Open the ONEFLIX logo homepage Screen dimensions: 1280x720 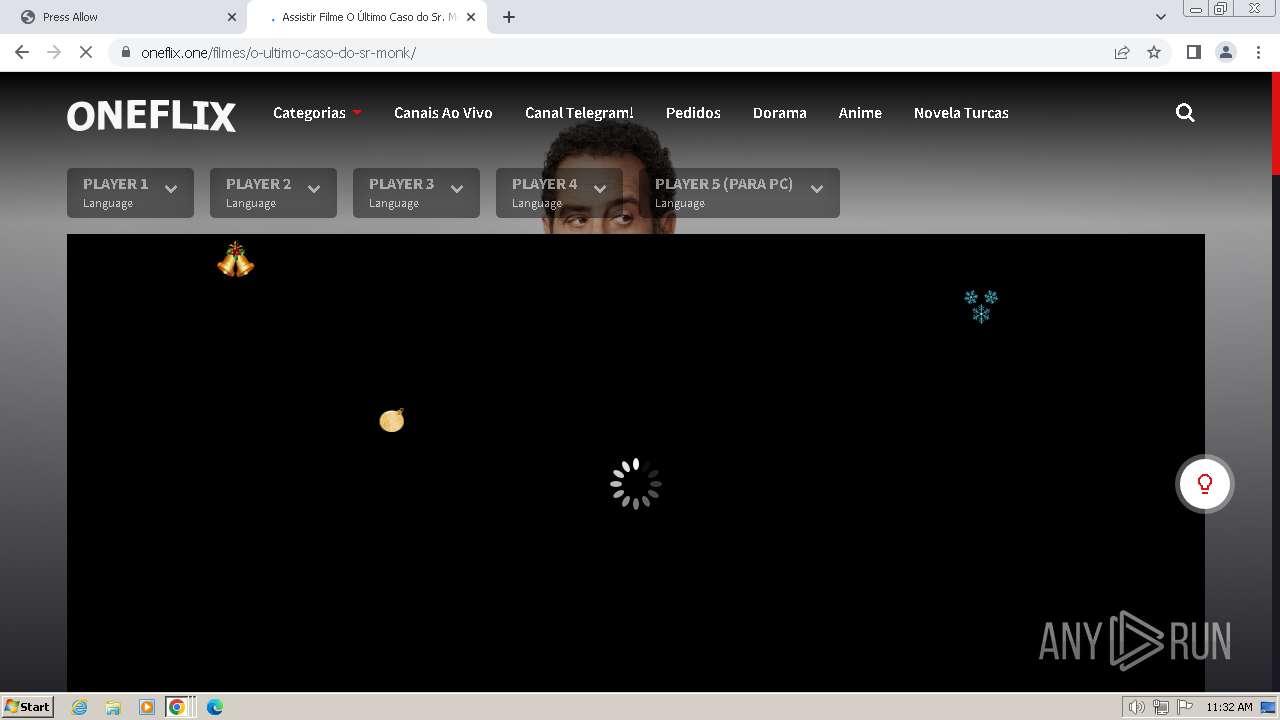click(151, 116)
